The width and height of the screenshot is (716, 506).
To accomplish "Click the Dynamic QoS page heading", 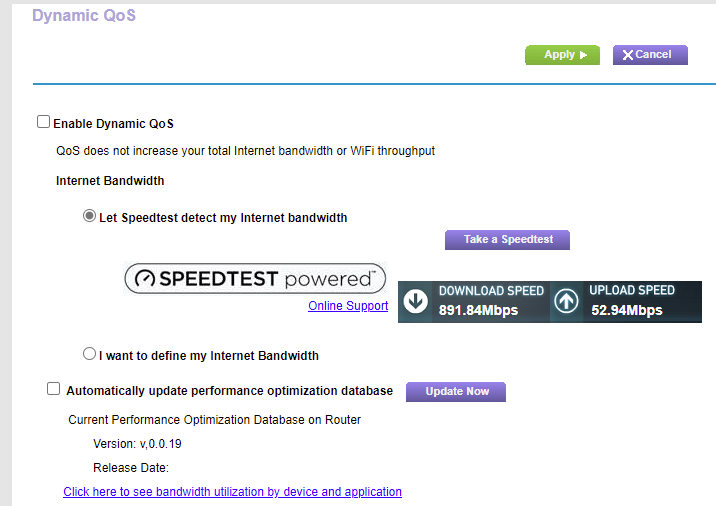I will (x=84, y=16).
